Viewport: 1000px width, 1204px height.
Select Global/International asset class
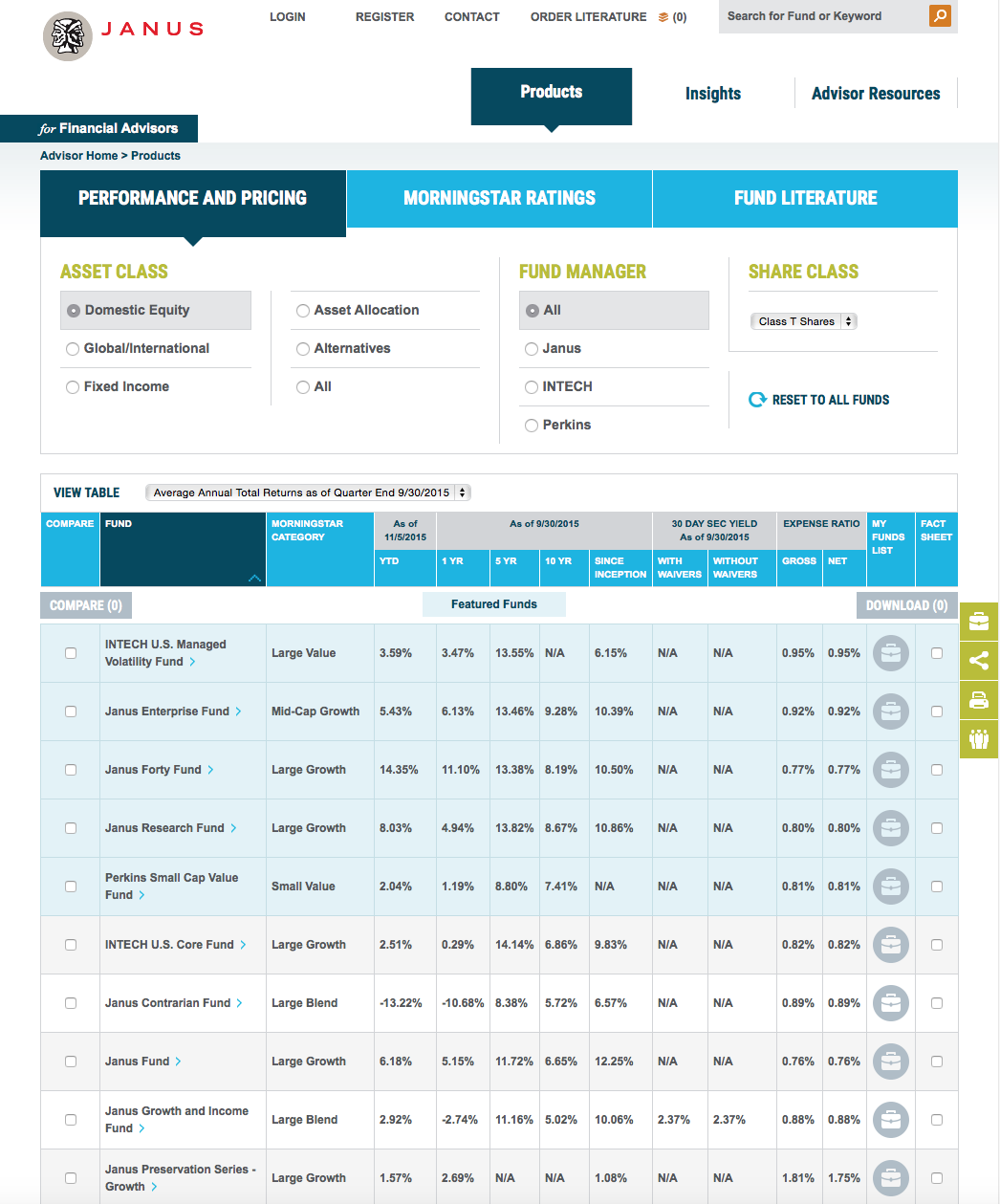click(x=73, y=349)
